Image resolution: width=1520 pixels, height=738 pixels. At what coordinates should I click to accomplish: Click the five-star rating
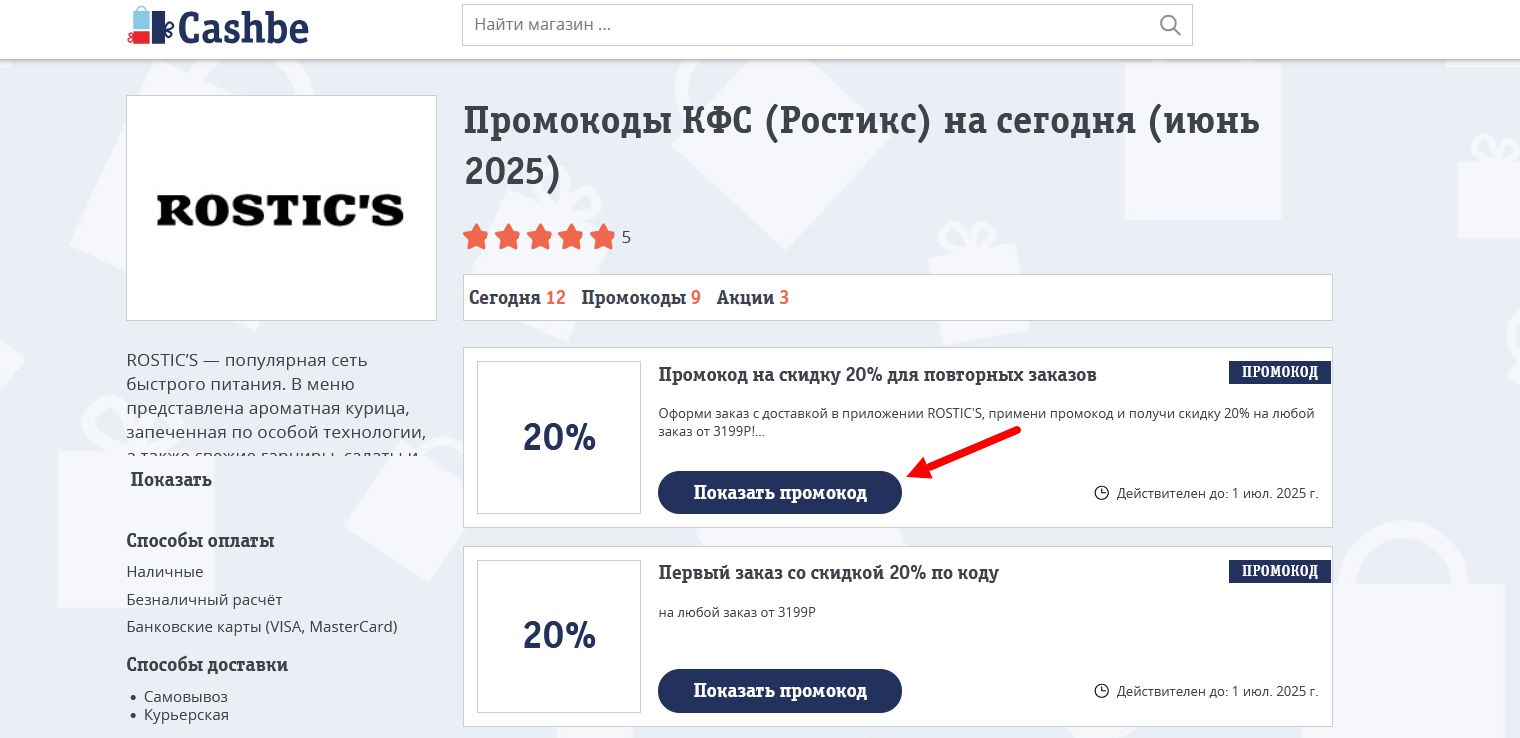tap(539, 237)
